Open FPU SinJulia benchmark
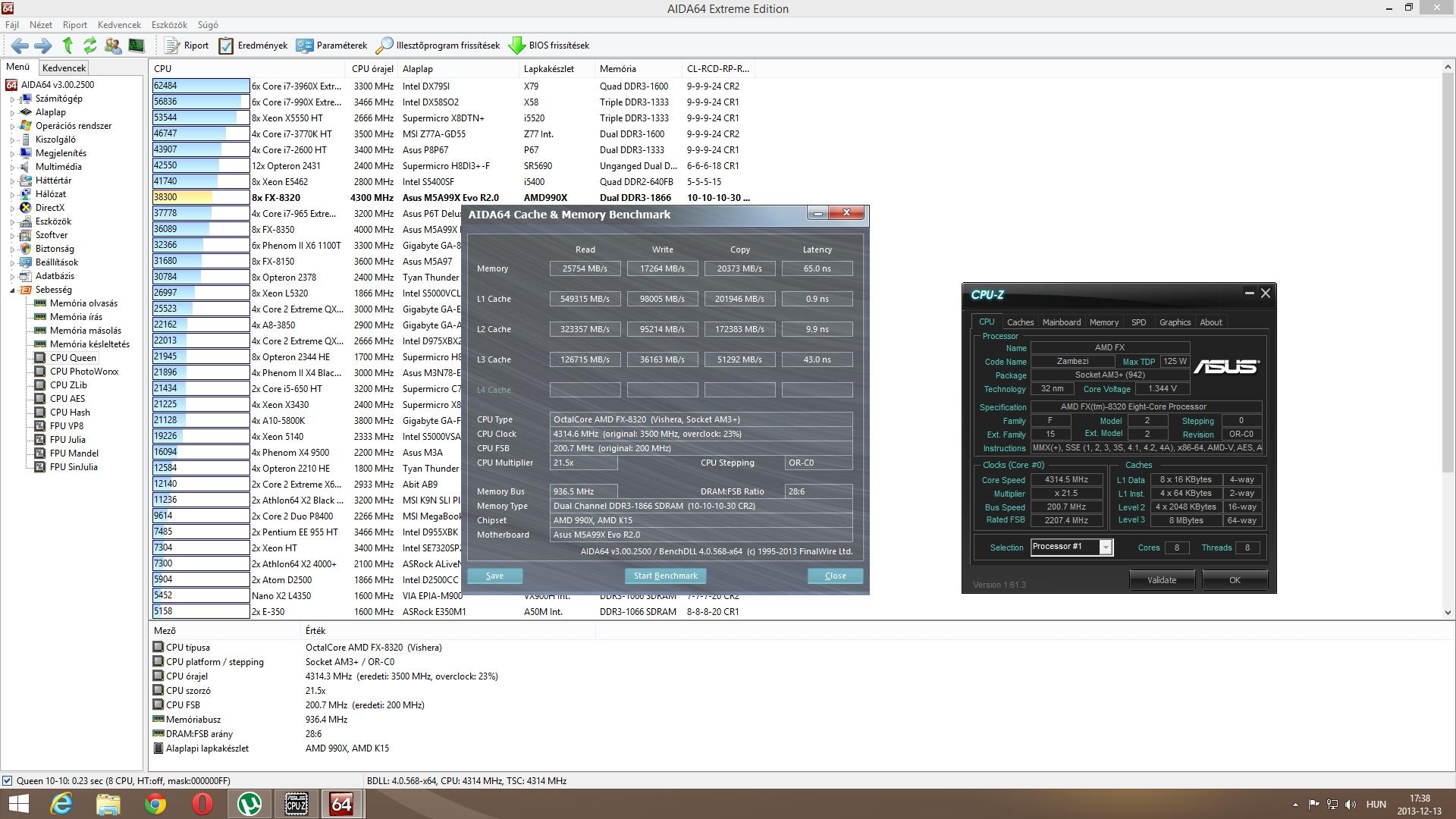This screenshot has height=819, width=1456. [x=74, y=467]
